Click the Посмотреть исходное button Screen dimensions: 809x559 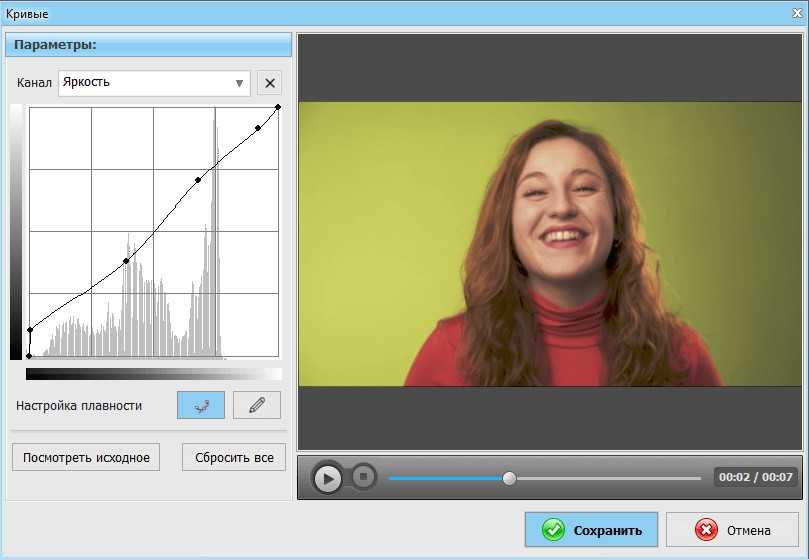[86, 458]
